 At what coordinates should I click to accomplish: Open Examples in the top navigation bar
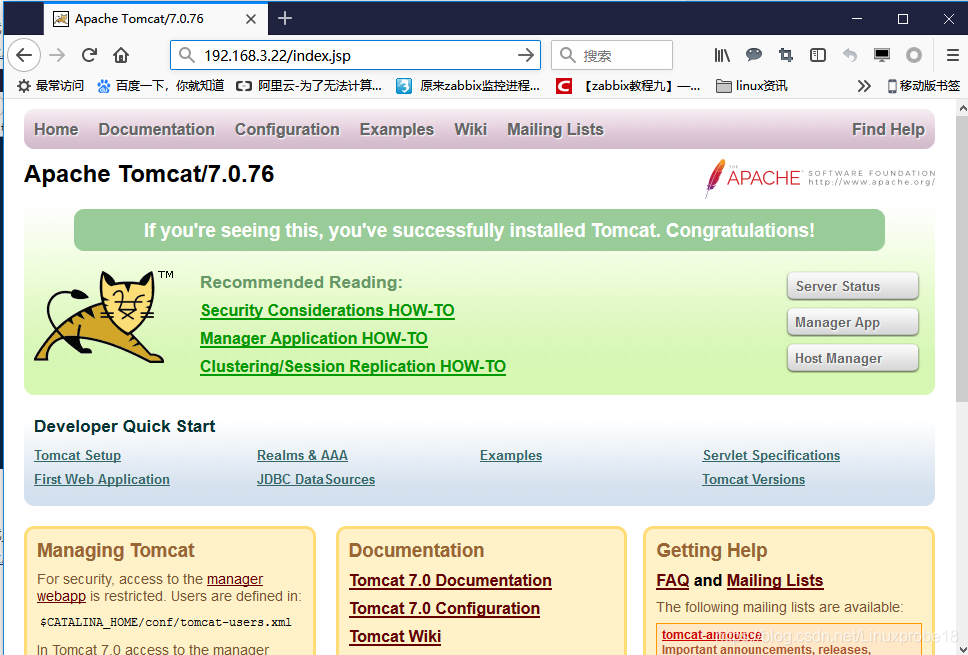(397, 129)
